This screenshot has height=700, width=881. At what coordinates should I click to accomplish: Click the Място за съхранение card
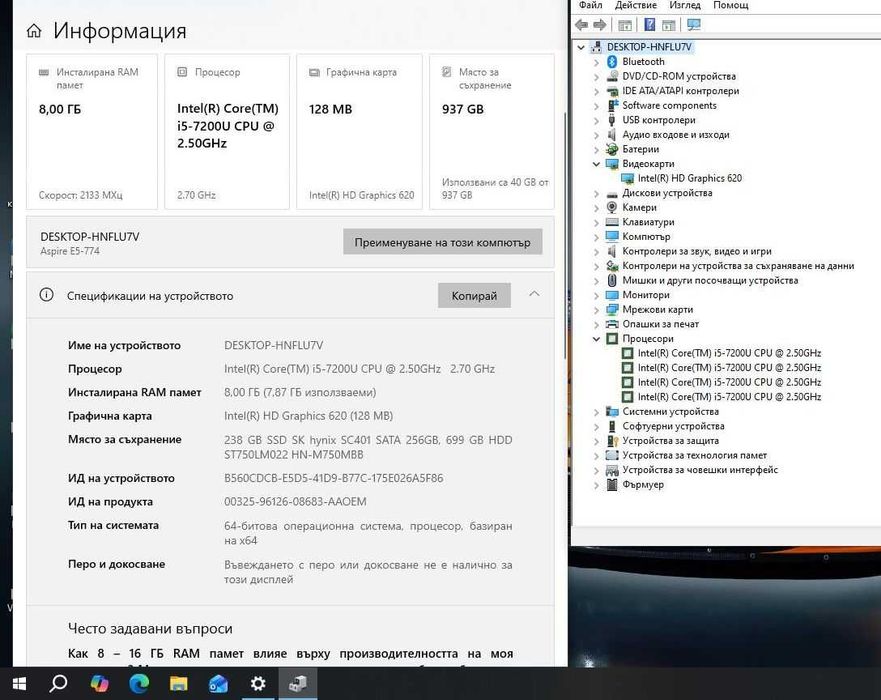pos(492,131)
